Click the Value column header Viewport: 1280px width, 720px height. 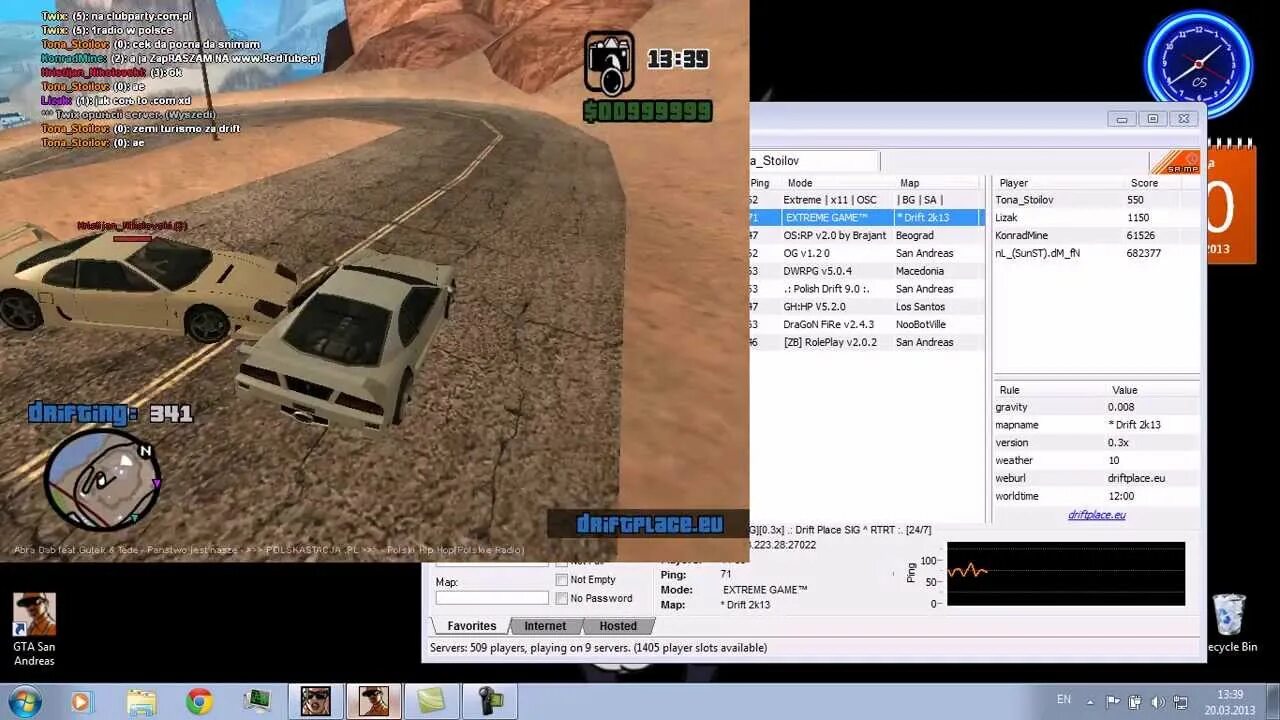pos(1152,390)
